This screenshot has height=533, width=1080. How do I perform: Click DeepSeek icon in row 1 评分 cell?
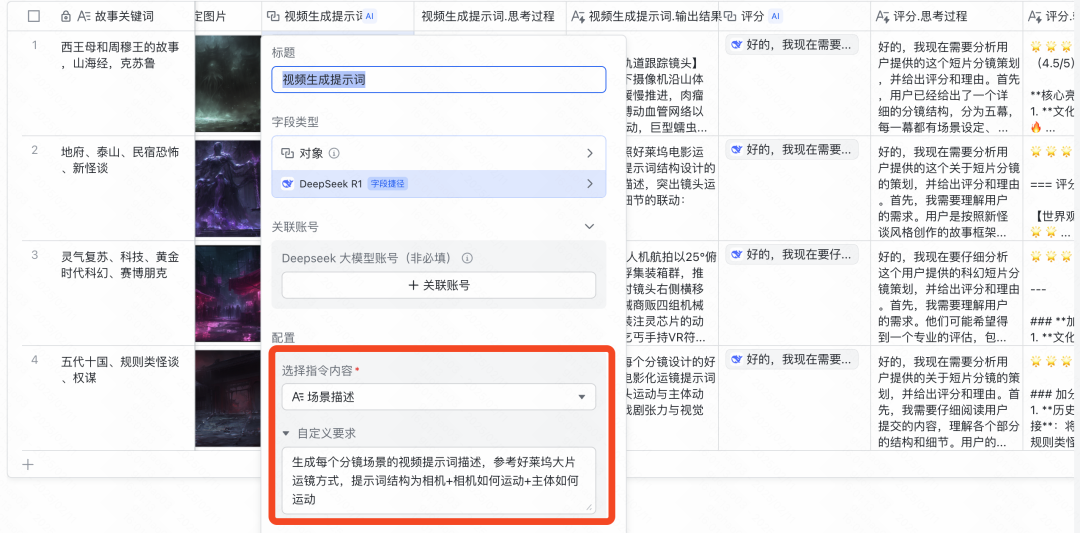tap(737, 45)
